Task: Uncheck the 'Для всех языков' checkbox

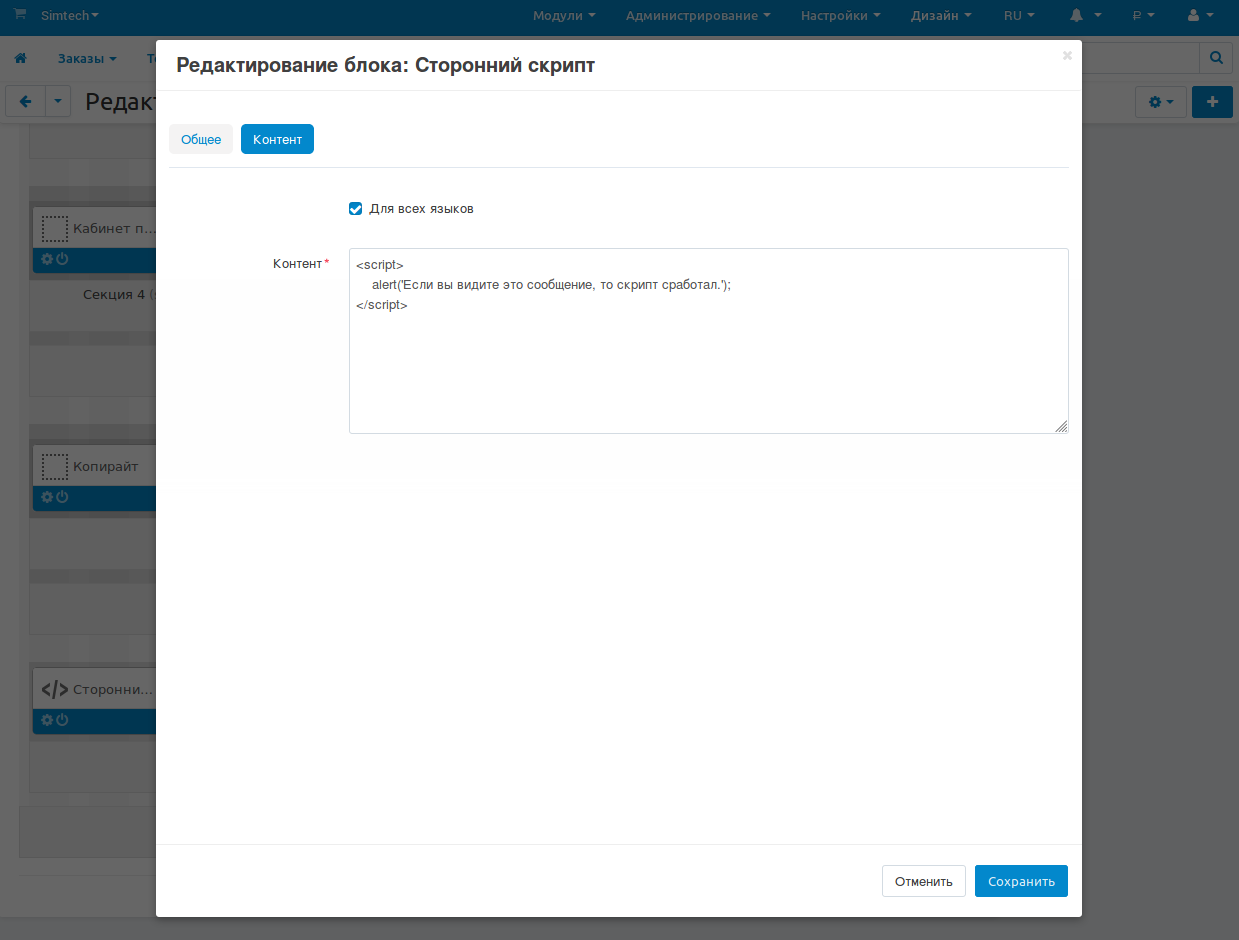Action: (355, 209)
